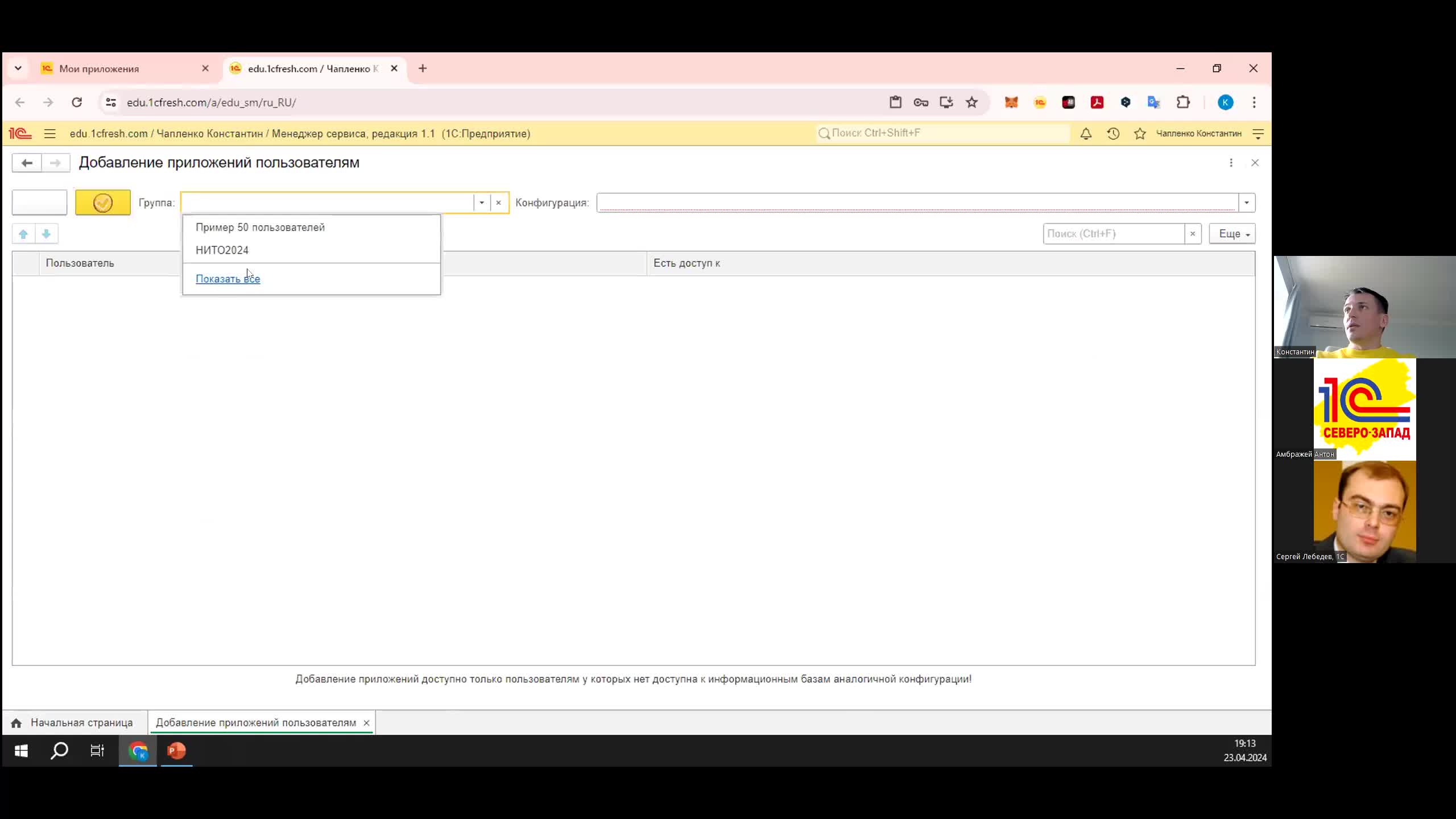Reload the page

77,102
